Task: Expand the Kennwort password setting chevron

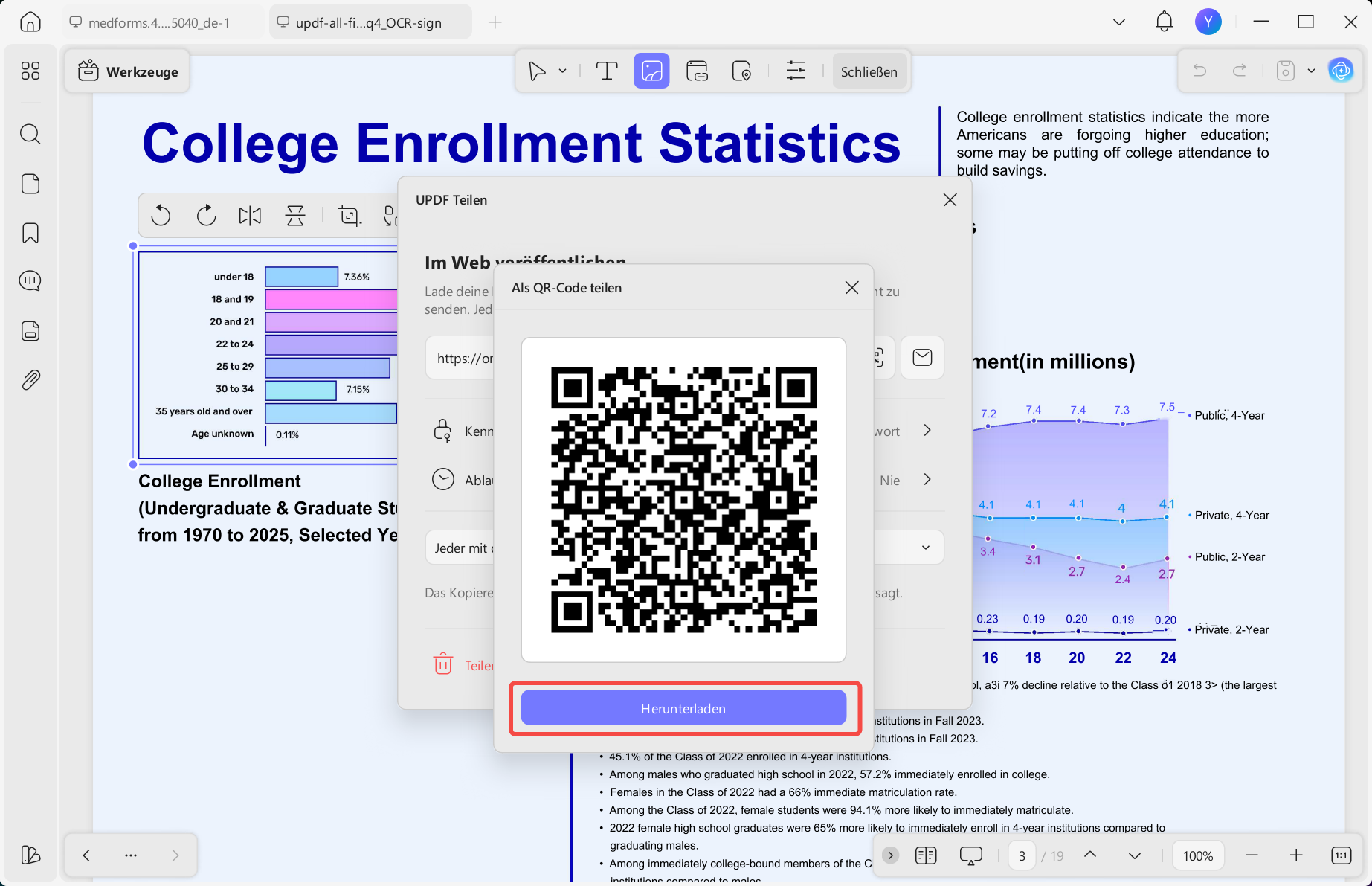Action: point(927,431)
